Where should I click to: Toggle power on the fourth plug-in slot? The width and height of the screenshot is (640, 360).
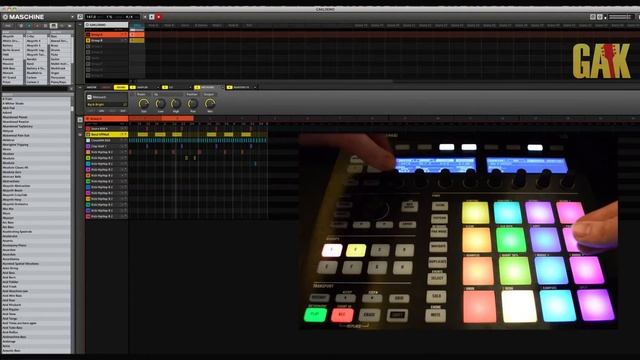point(229,87)
